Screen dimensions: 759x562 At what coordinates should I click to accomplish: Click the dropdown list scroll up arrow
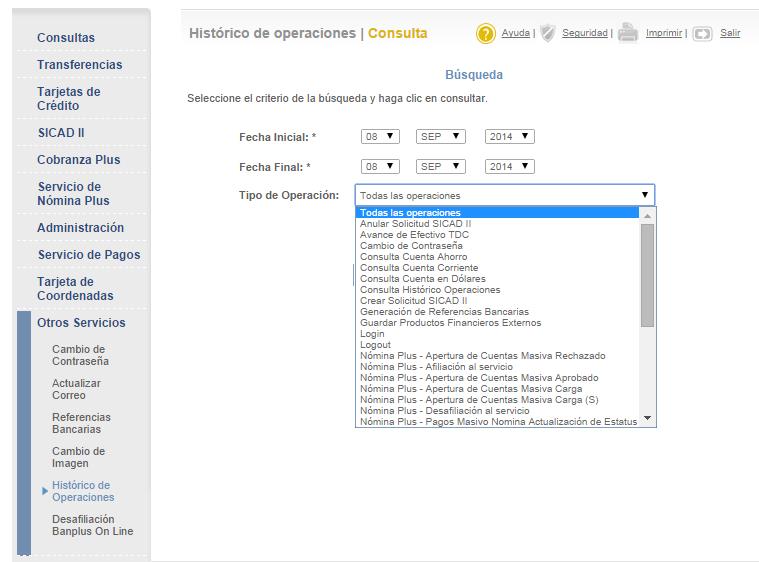[647, 216]
